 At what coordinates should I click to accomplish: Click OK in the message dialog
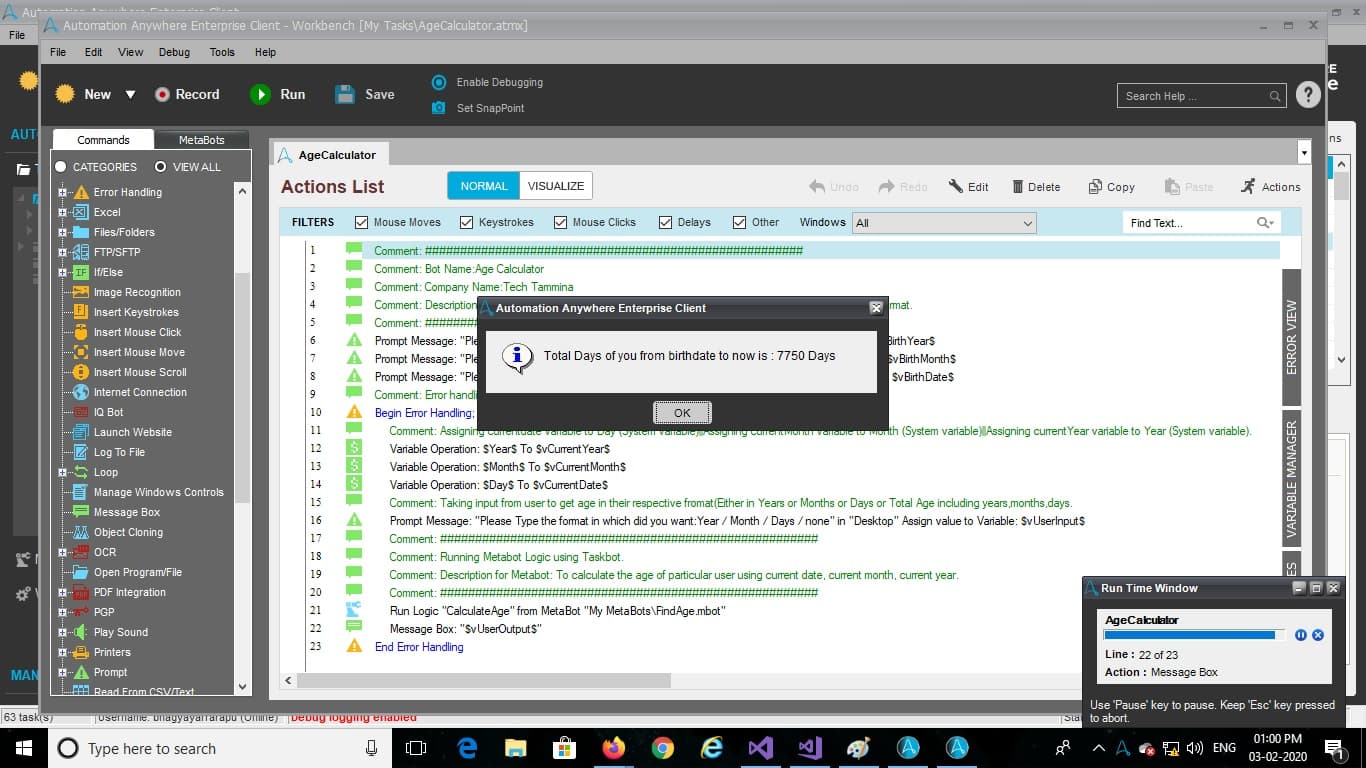(x=682, y=412)
